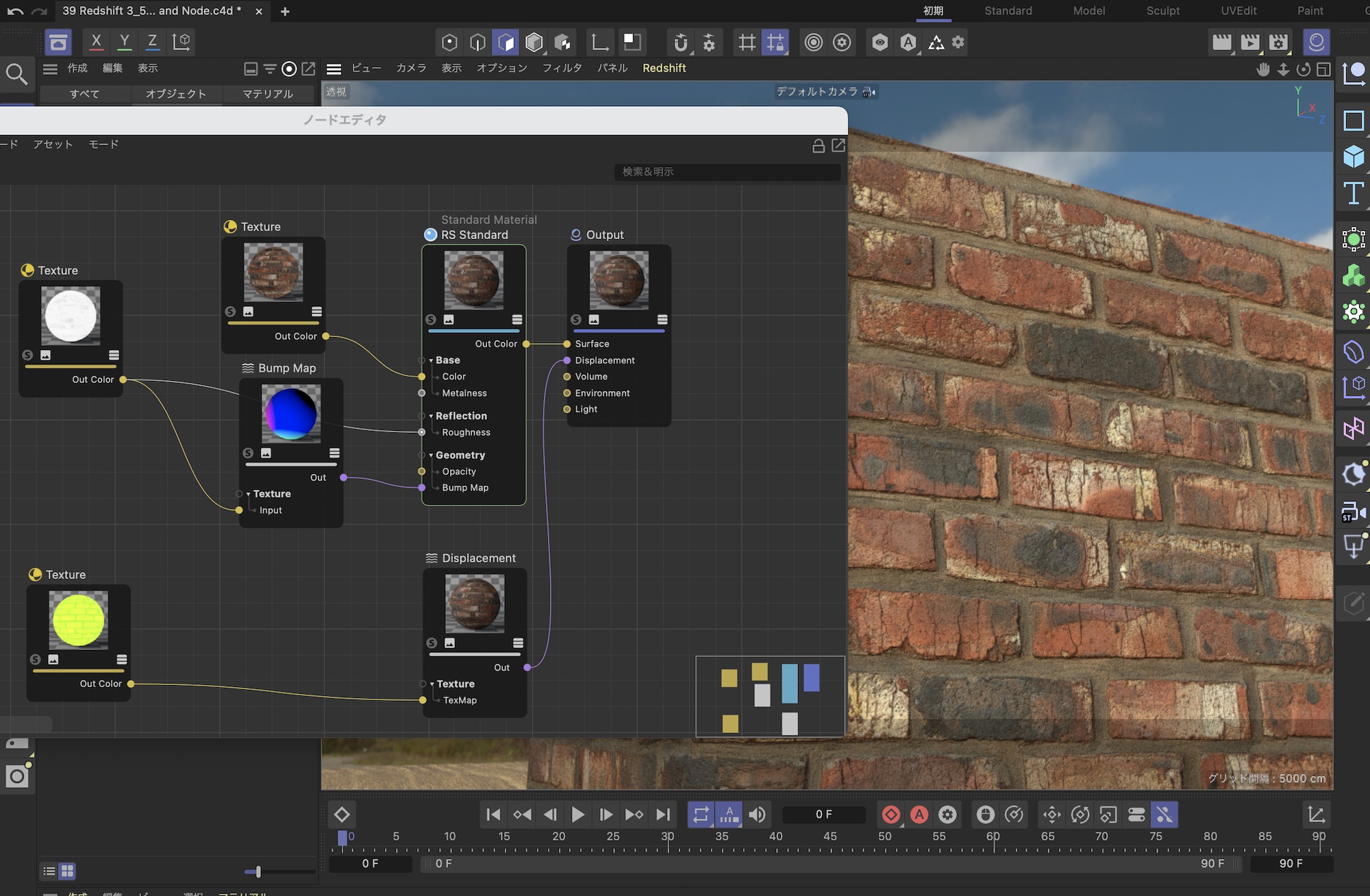Click the Play forward button
Viewport: 1370px width, 896px height.
coord(577,814)
